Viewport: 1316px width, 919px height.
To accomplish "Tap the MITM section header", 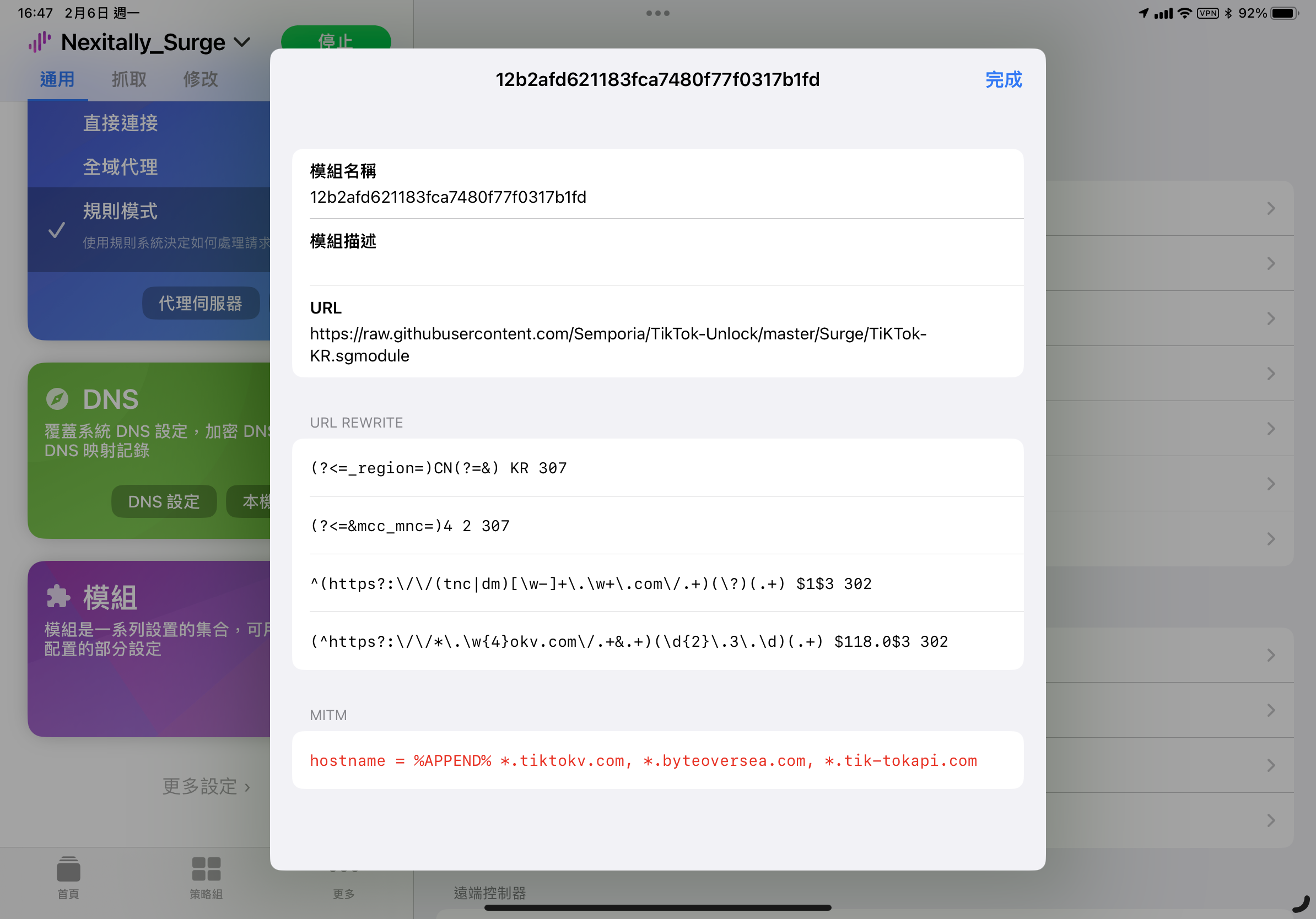I will (328, 715).
